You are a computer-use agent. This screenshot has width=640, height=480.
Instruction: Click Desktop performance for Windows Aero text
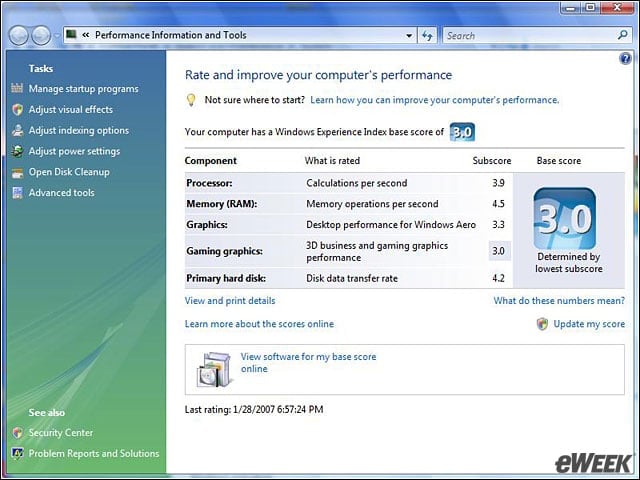(391, 224)
